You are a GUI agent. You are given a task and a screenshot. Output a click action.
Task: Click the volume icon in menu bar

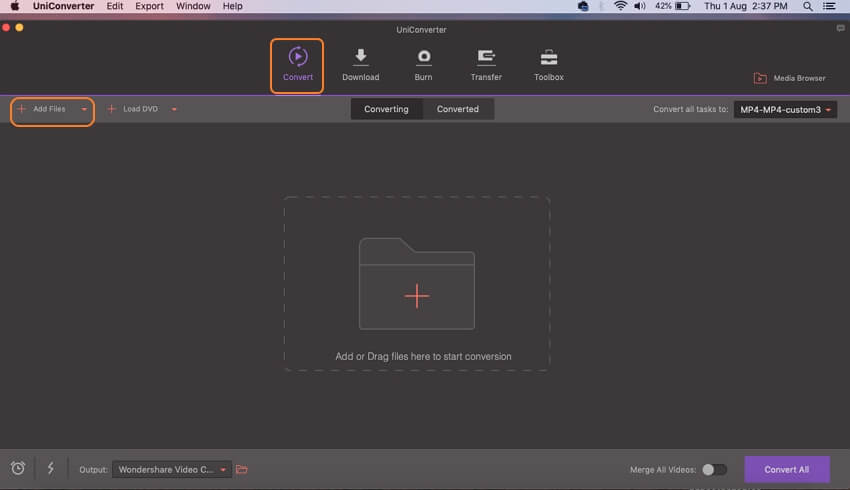[640, 6]
